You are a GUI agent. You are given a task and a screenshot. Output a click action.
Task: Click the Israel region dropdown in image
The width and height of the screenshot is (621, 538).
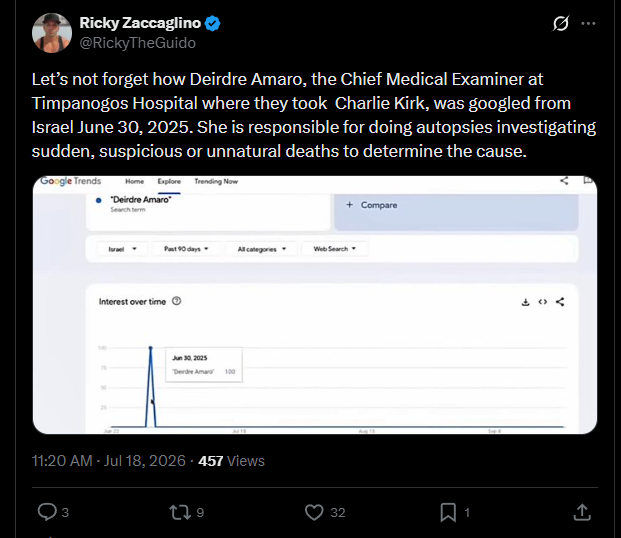[122, 249]
